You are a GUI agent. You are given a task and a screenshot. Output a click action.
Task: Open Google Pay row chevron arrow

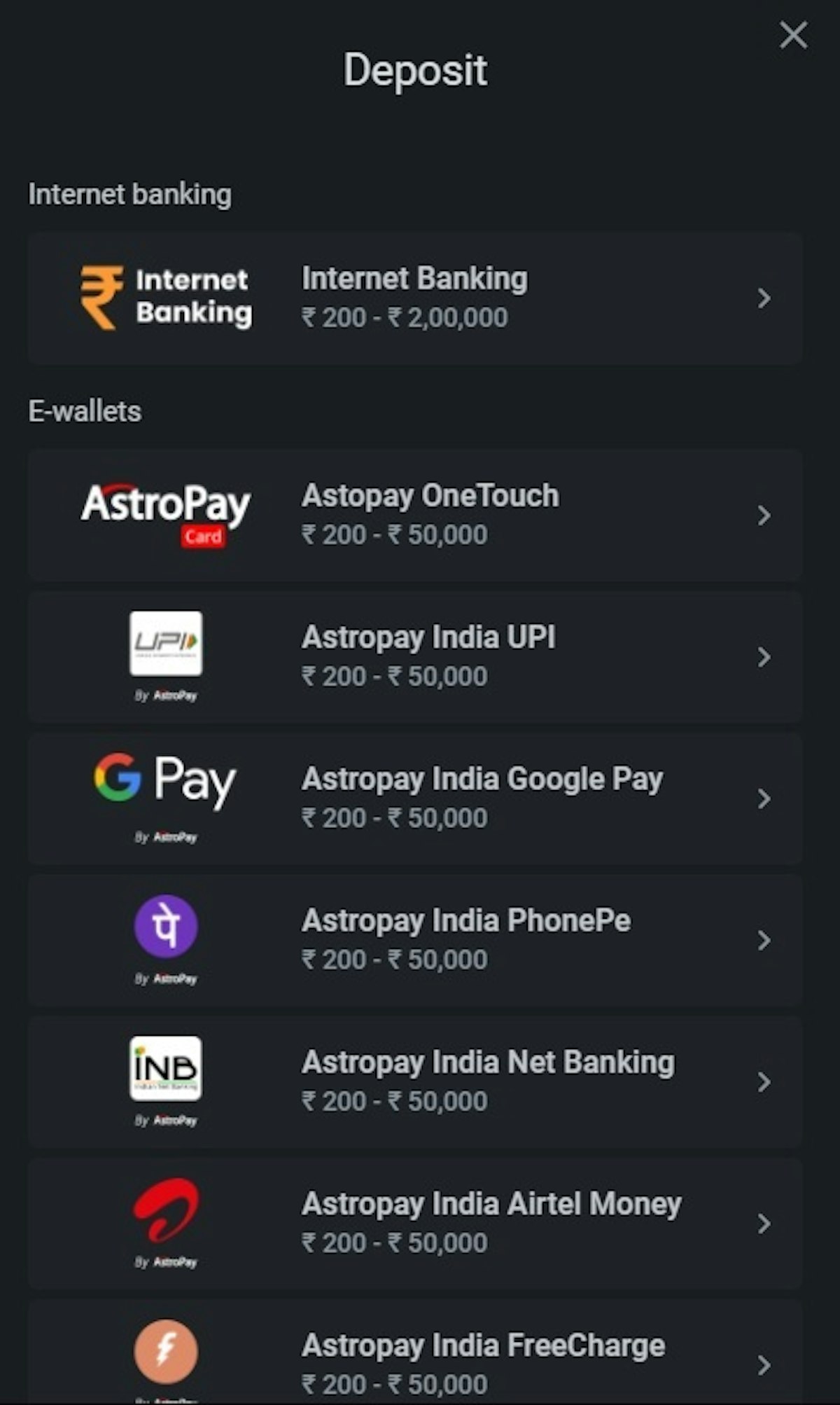[764, 798]
